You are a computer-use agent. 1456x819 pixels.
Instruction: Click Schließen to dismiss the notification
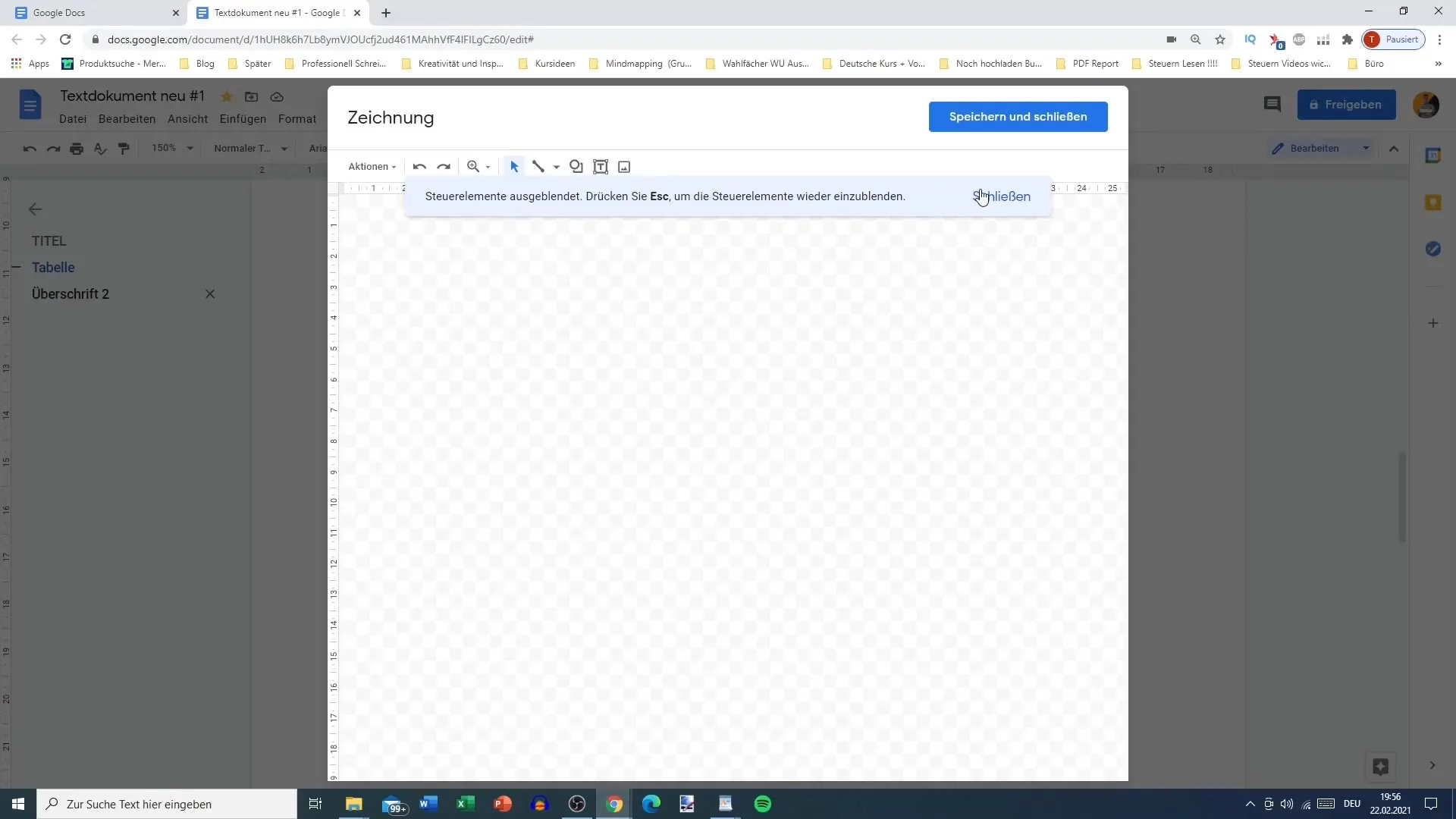pyautogui.click(x=1001, y=196)
